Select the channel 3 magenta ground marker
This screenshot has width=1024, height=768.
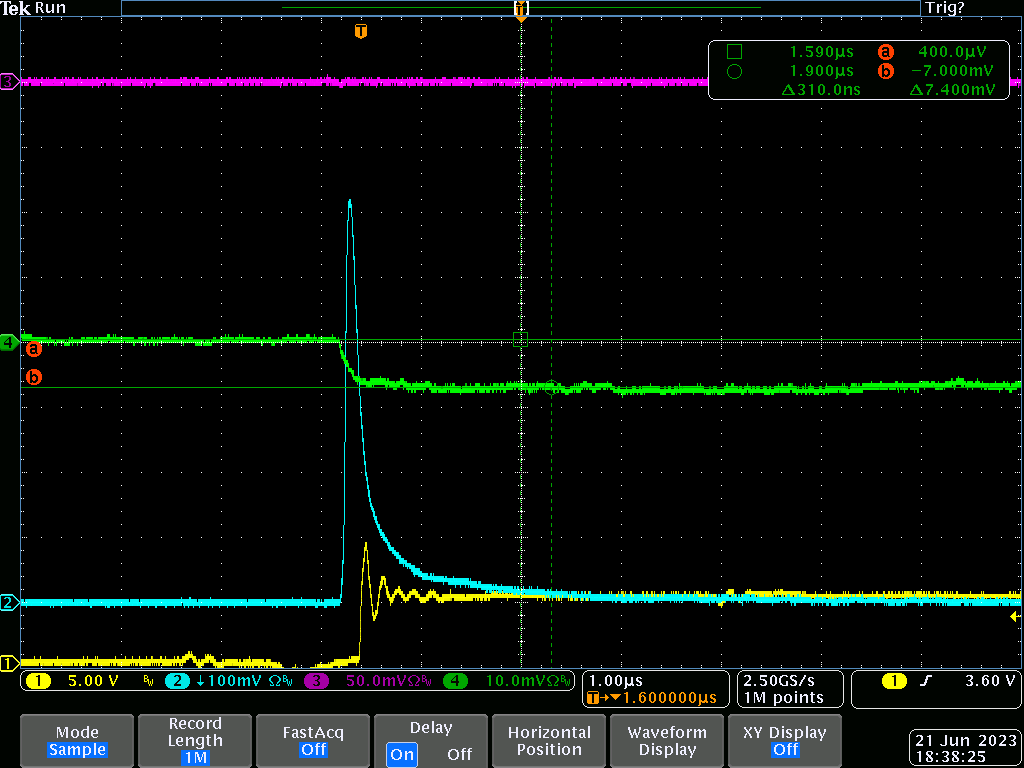[9, 82]
